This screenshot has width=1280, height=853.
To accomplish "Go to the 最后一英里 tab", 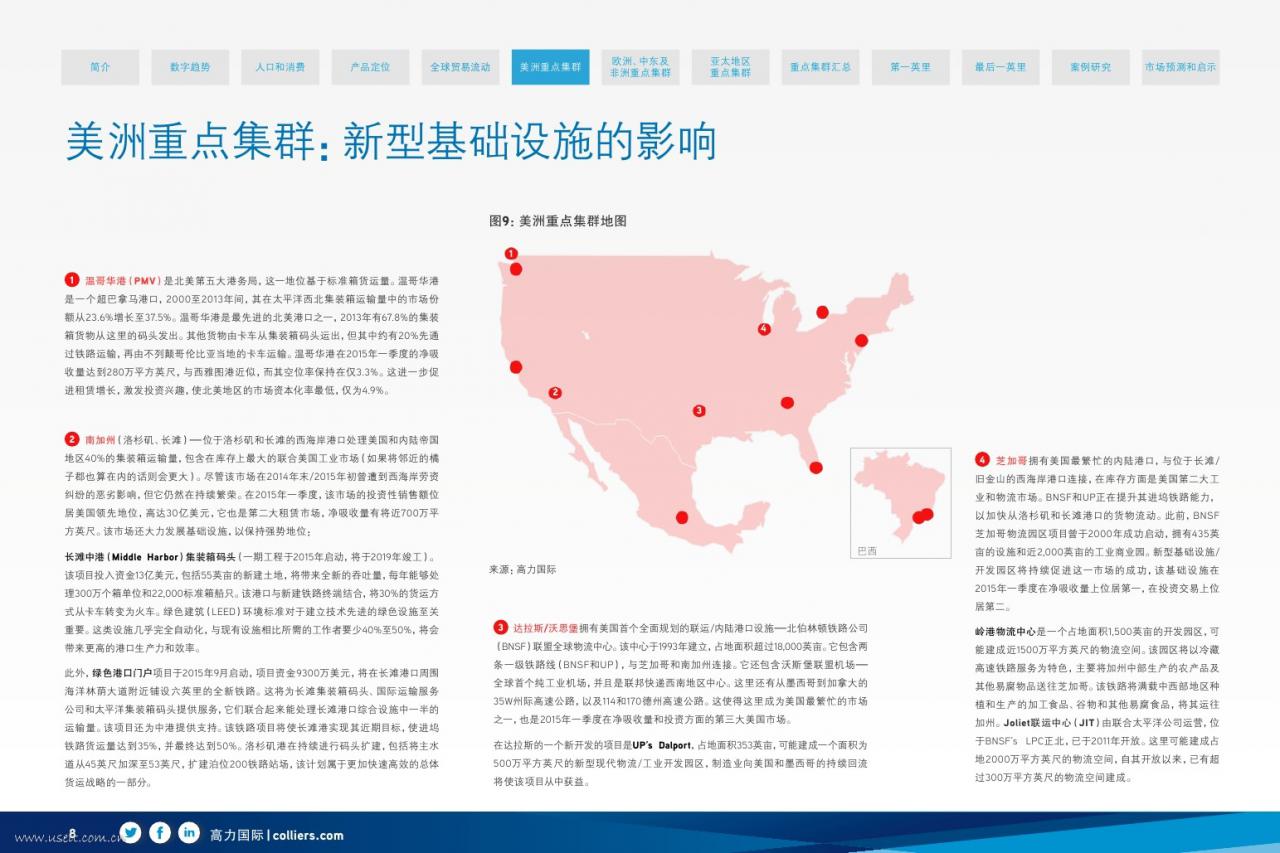I will [1000, 67].
